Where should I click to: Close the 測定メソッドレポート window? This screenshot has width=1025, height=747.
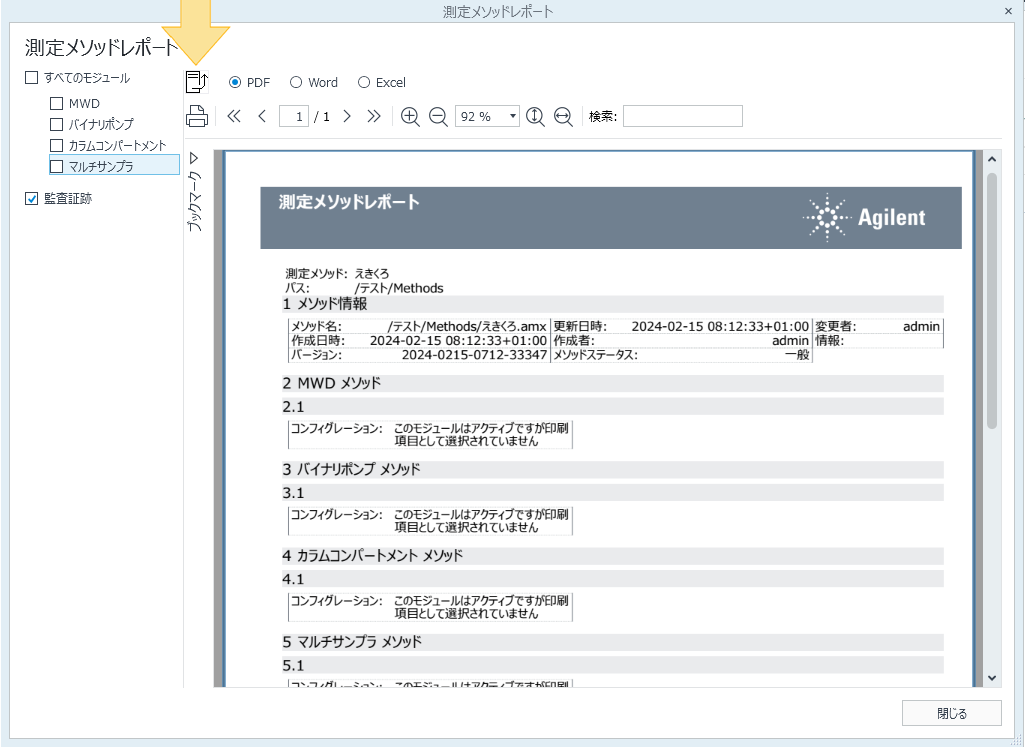tap(1008, 11)
